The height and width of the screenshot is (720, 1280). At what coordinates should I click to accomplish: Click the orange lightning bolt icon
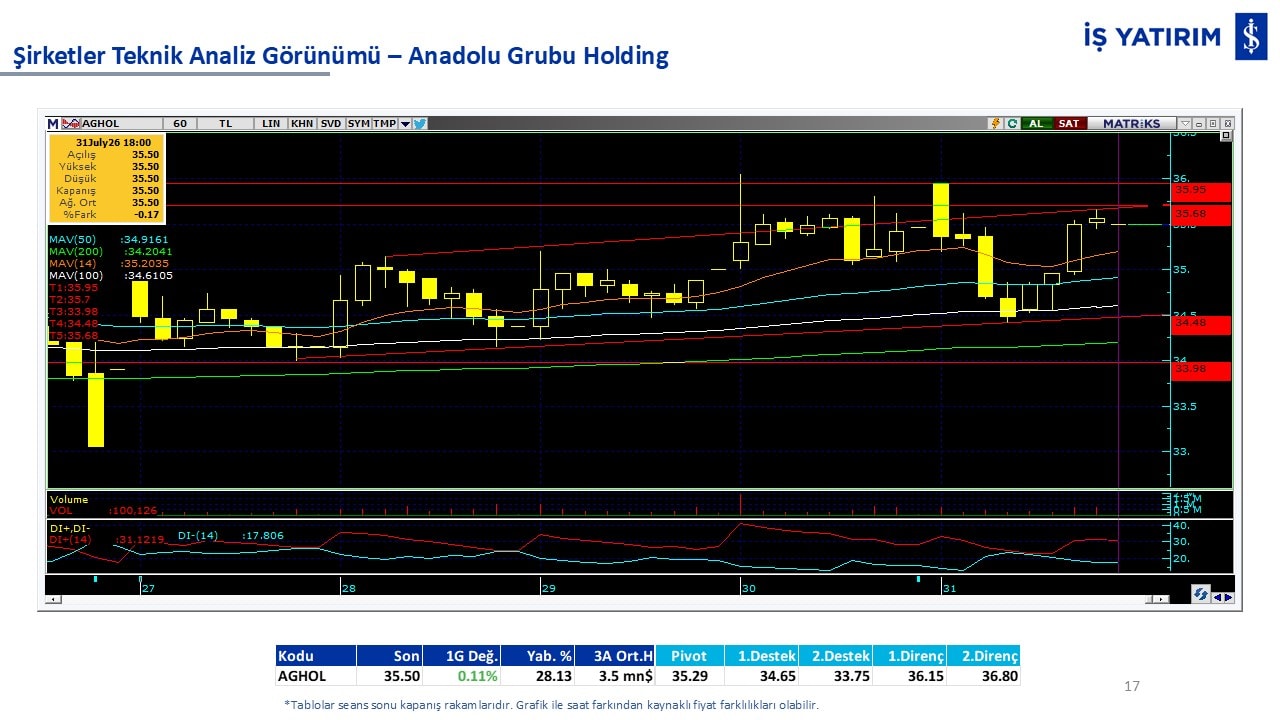[x=996, y=124]
